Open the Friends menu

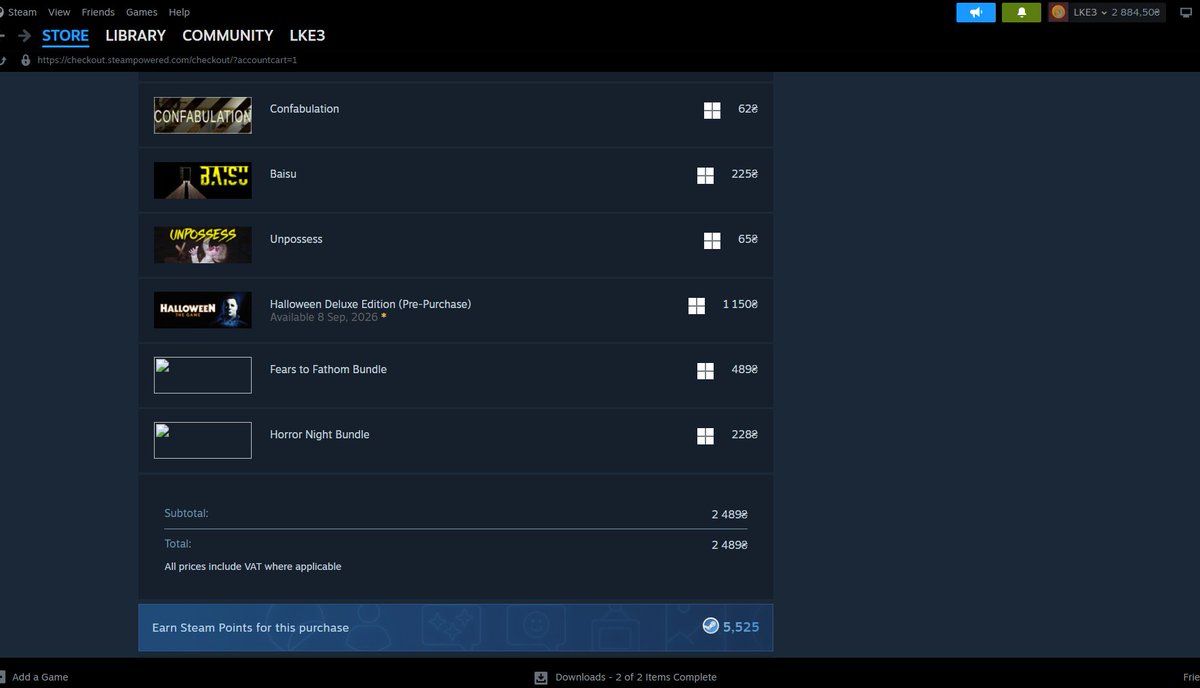point(98,12)
